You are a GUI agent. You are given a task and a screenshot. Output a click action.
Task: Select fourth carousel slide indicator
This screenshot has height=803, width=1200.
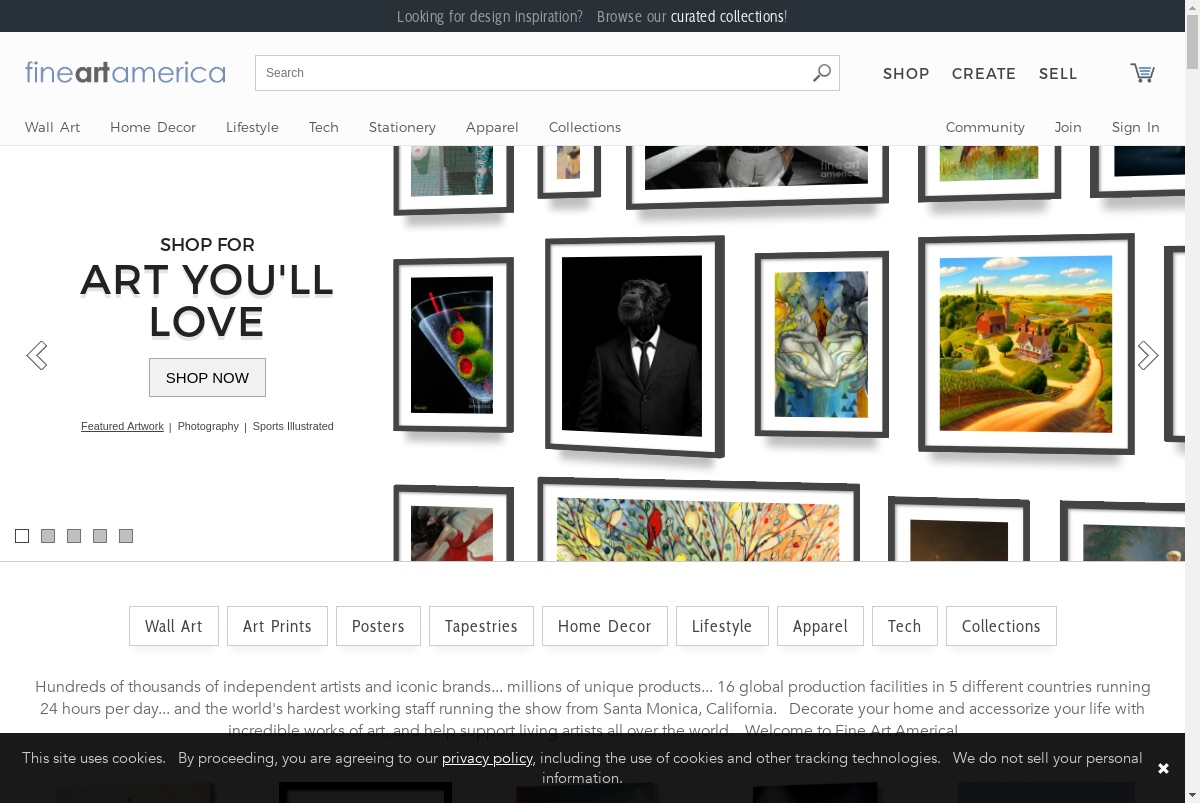100,536
